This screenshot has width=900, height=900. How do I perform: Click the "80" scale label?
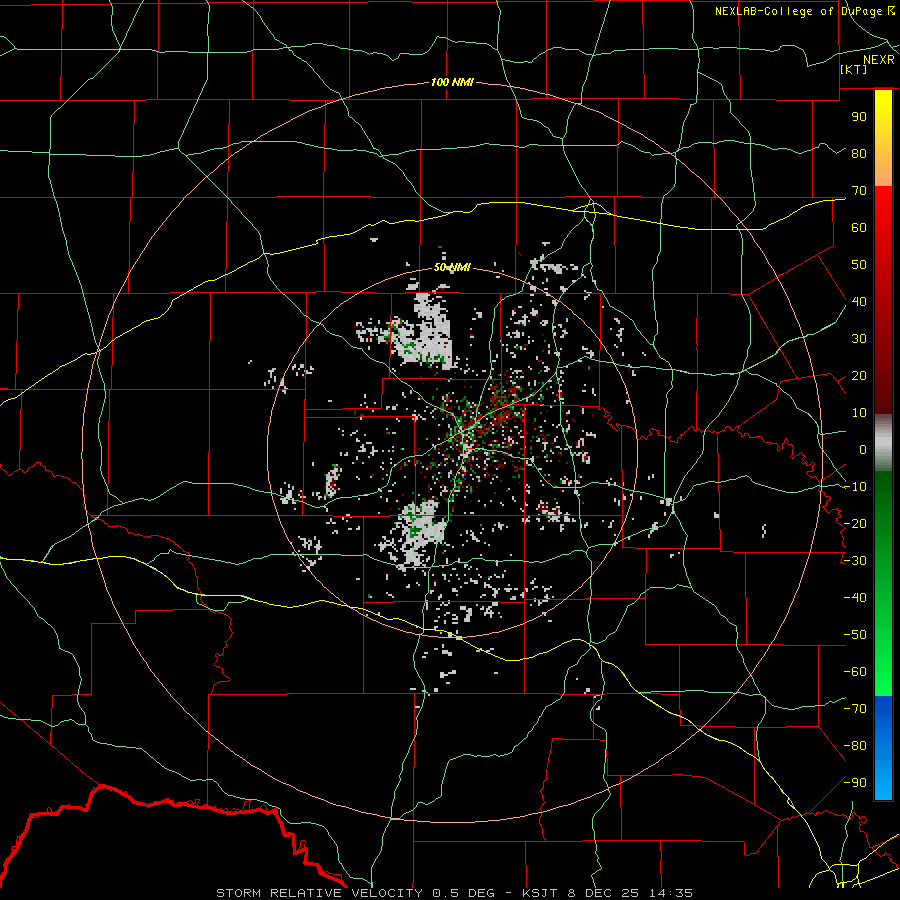[x=859, y=154]
